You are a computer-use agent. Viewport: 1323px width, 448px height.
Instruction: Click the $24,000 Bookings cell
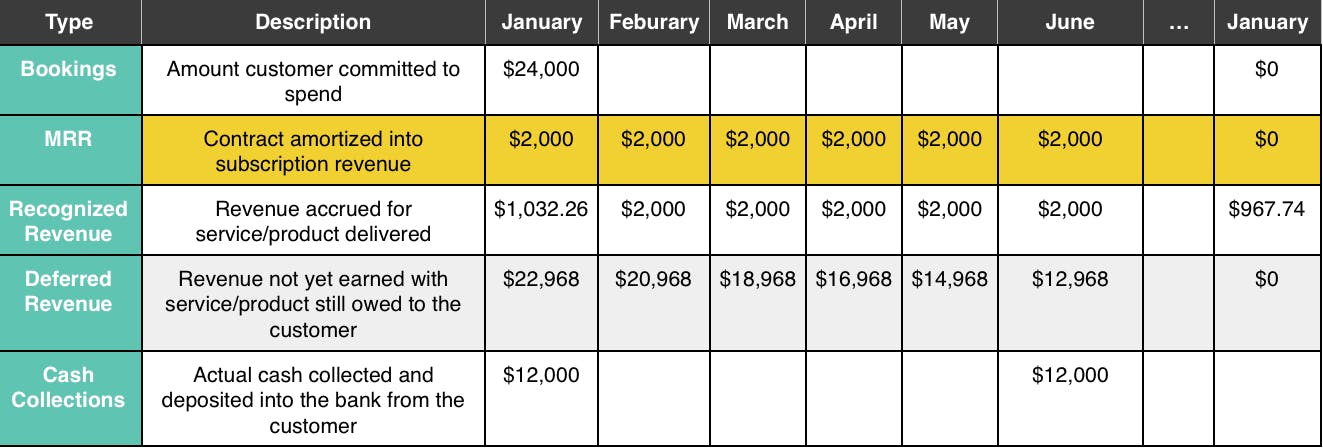coord(541,70)
